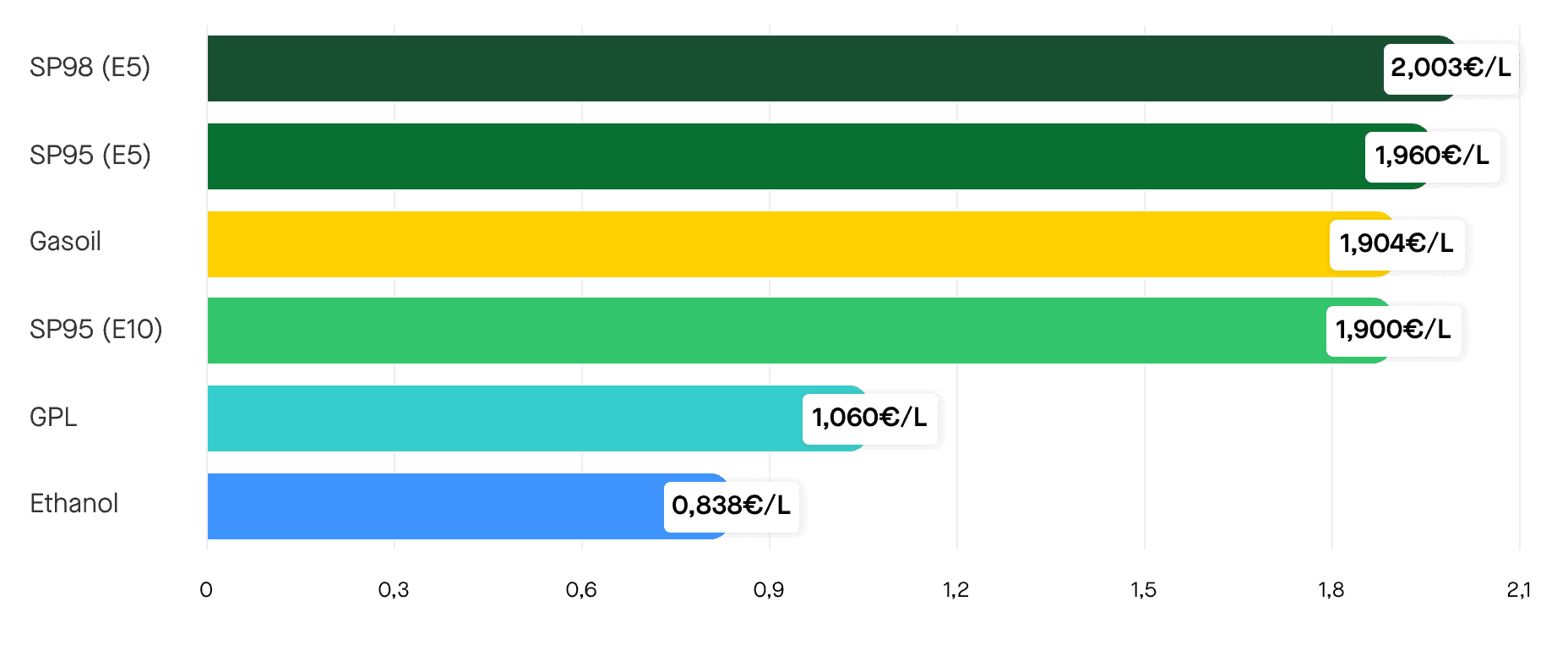Image resolution: width=1568 pixels, height=656 pixels.
Task: Click the yellow Gasoil bar
Action: (801, 244)
